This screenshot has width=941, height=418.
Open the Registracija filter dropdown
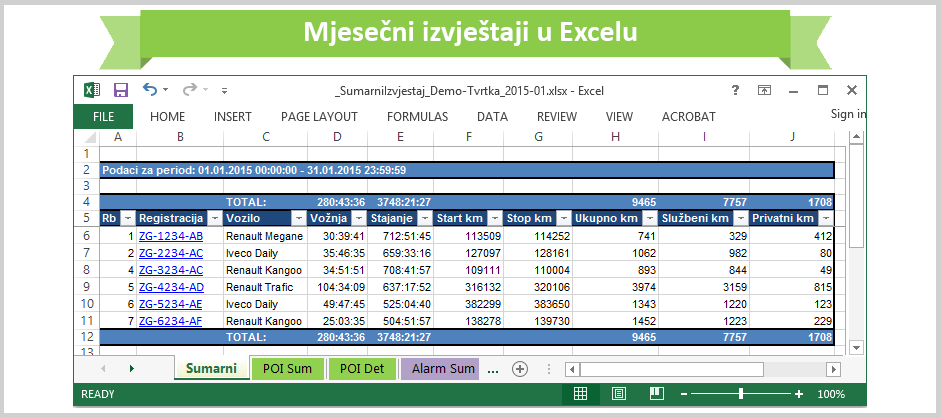(x=215, y=218)
